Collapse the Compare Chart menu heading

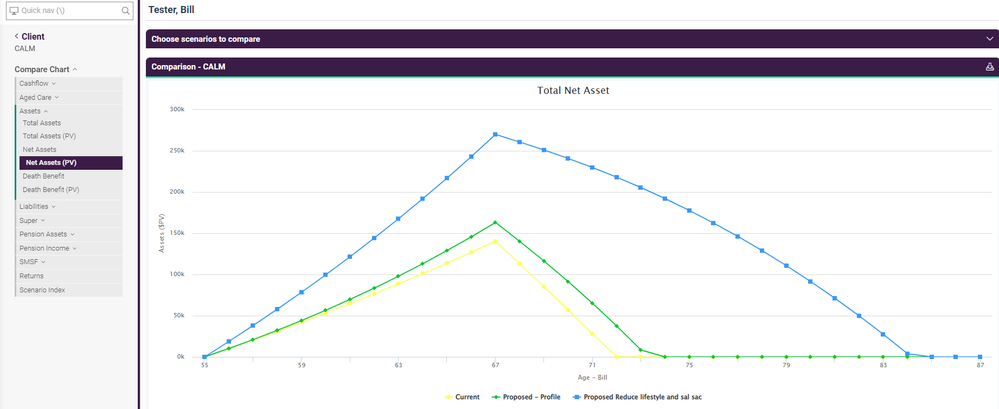point(46,69)
